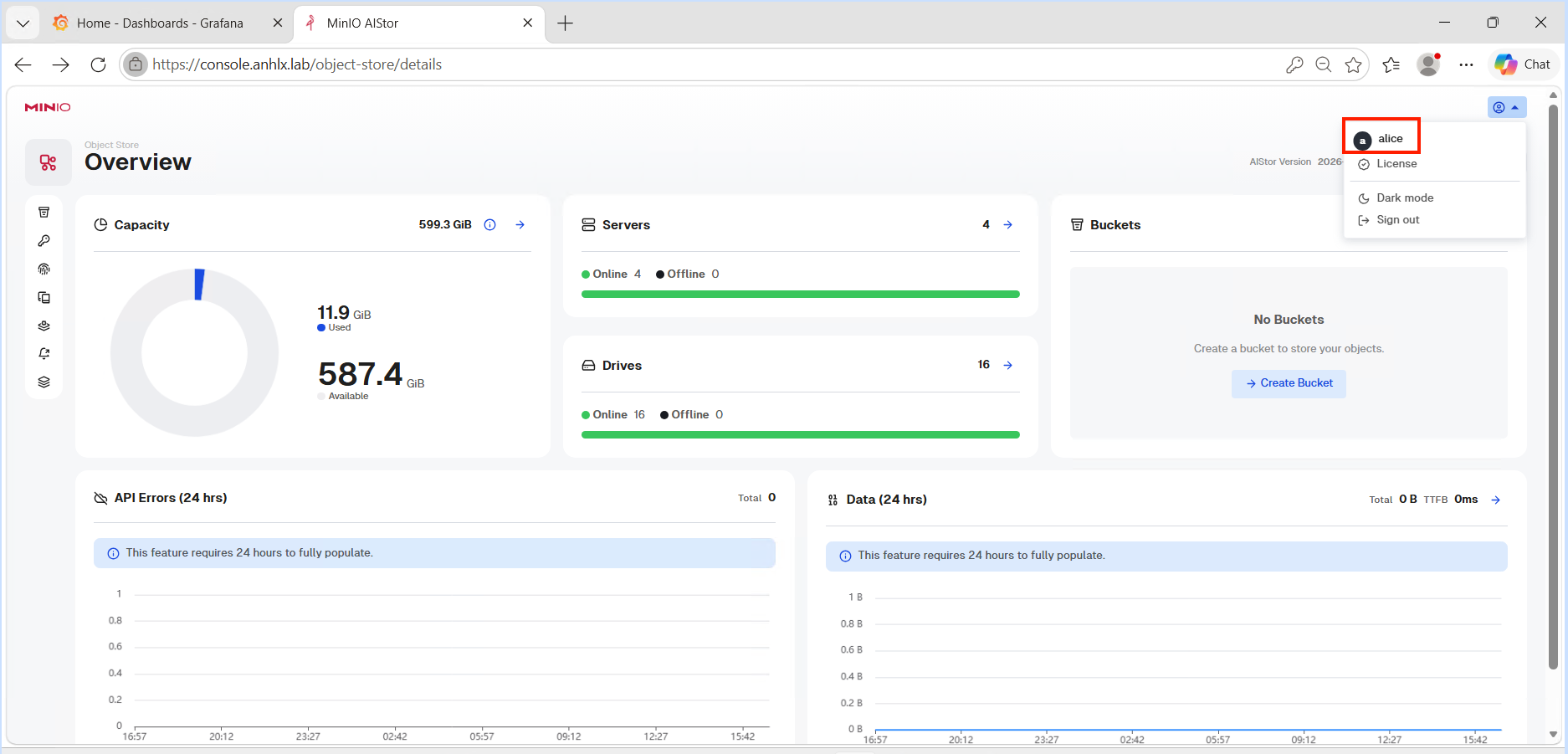Click the Buckets card heading
Screen dimensions: 1568x754
coord(1115,225)
